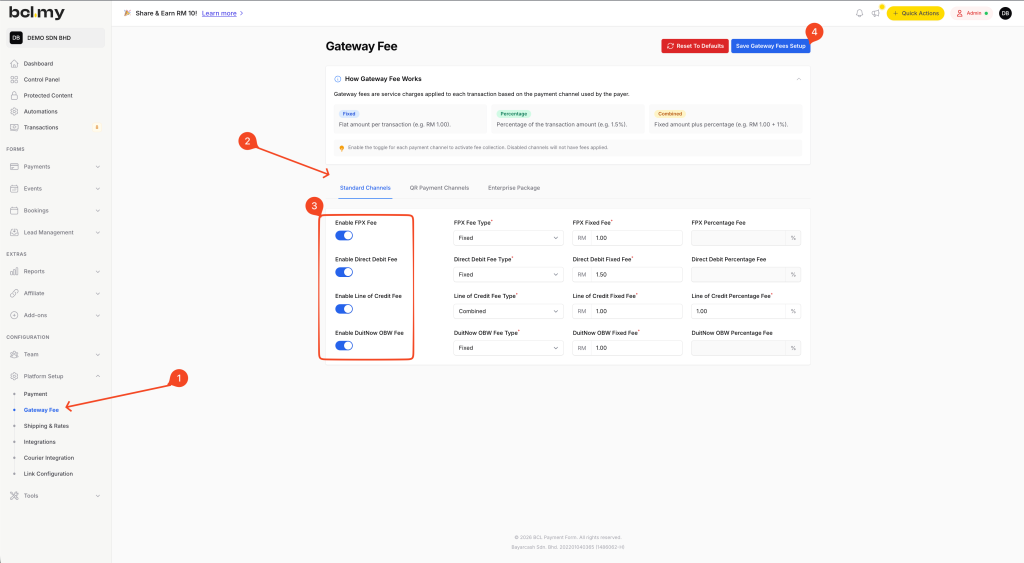Click Save Gateway Fees Setup button

pyautogui.click(x=770, y=46)
